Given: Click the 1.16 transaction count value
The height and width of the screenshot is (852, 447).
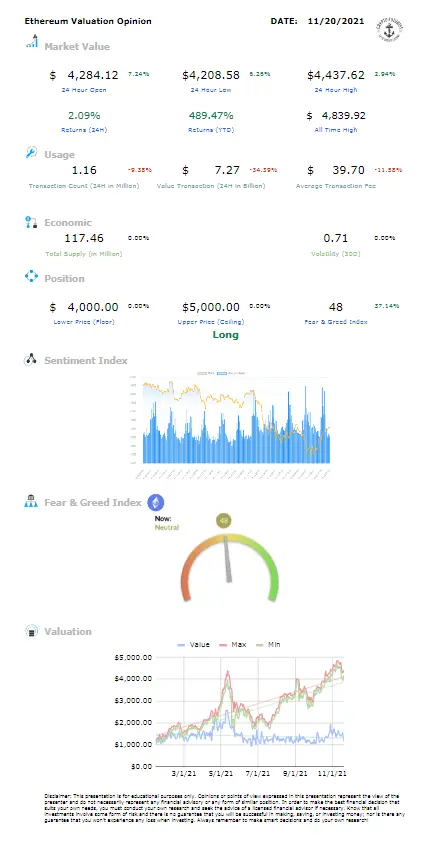Looking at the screenshot, I should pyautogui.click(x=84, y=170).
